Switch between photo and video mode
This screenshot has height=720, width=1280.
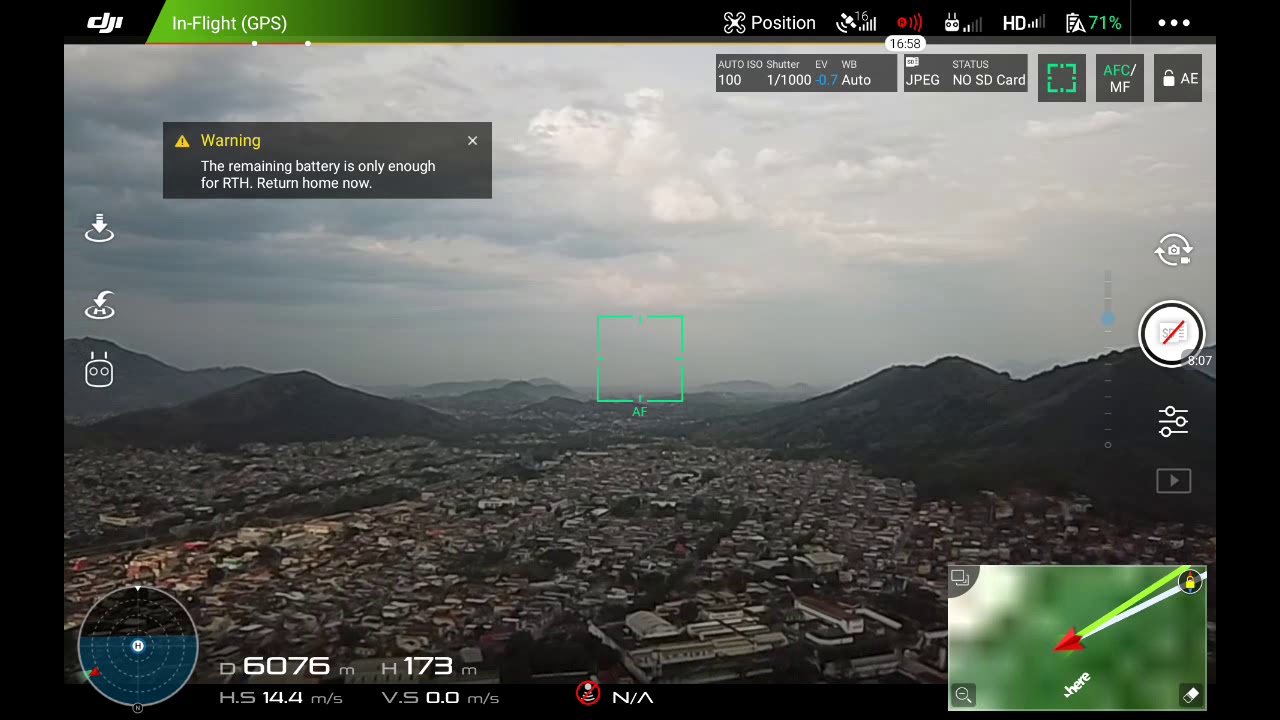1173,251
